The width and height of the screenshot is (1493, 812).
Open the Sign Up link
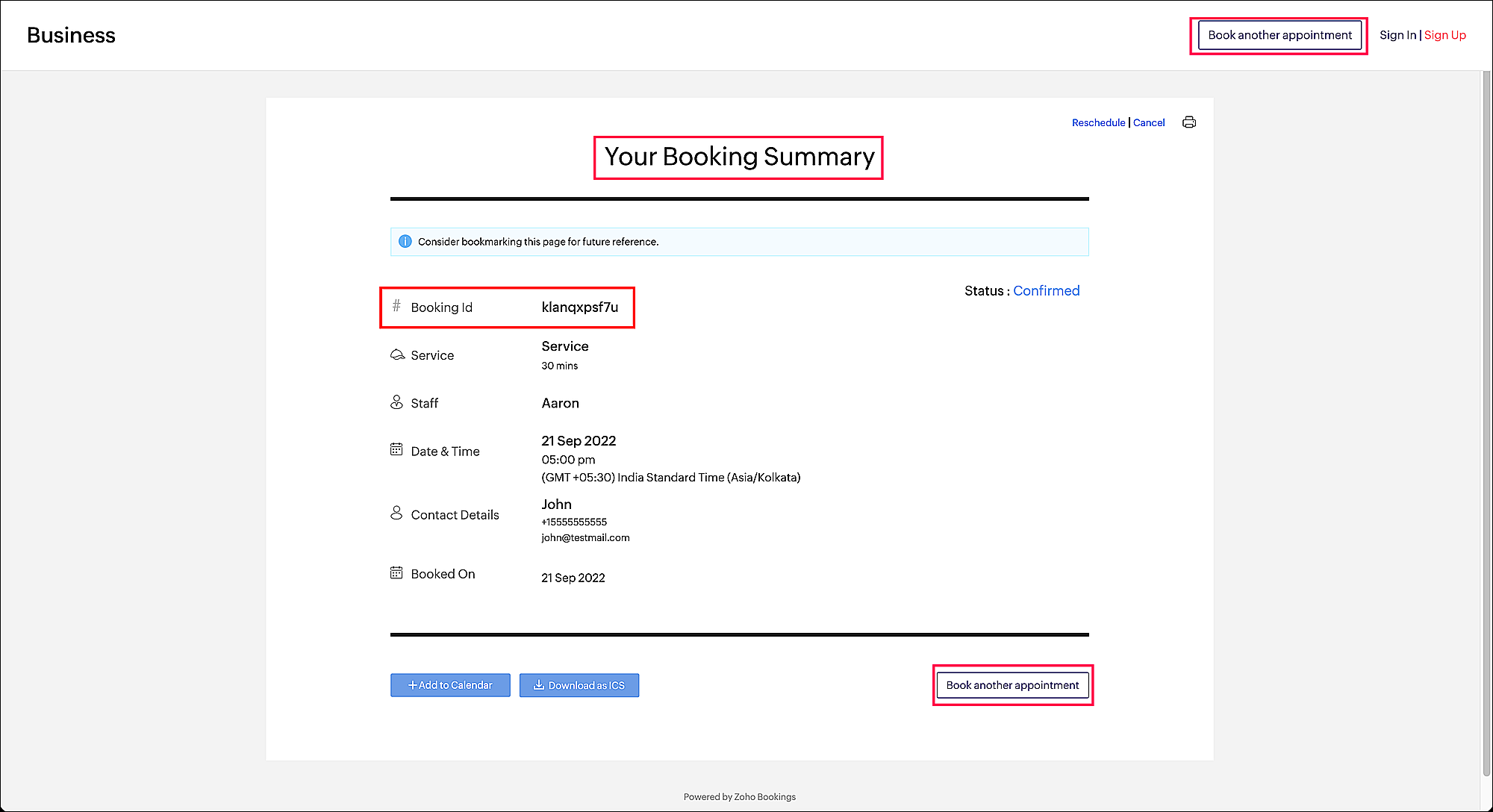coord(1445,35)
